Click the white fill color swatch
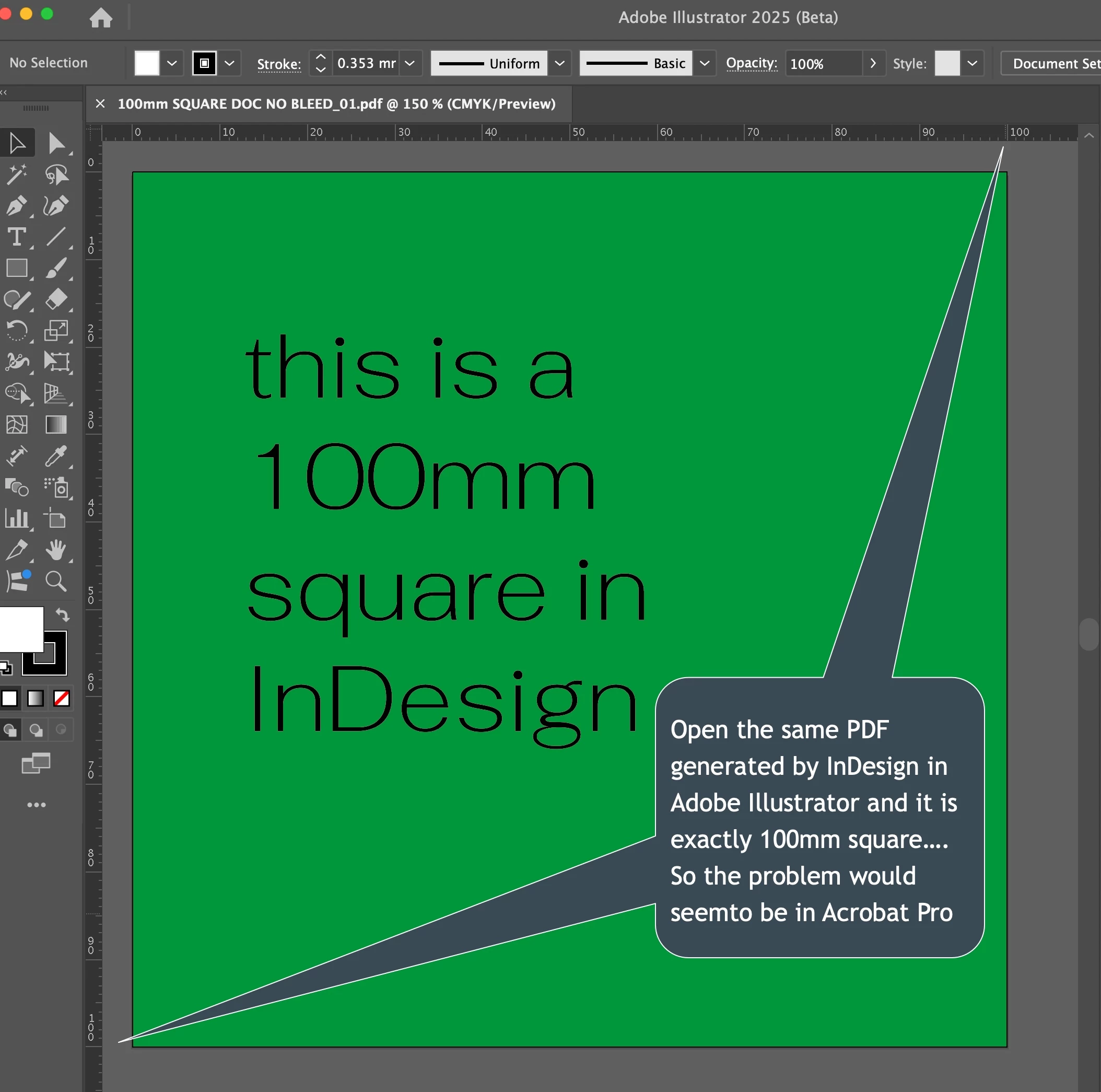The width and height of the screenshot is (1101, 1092). tap(146, 63)
